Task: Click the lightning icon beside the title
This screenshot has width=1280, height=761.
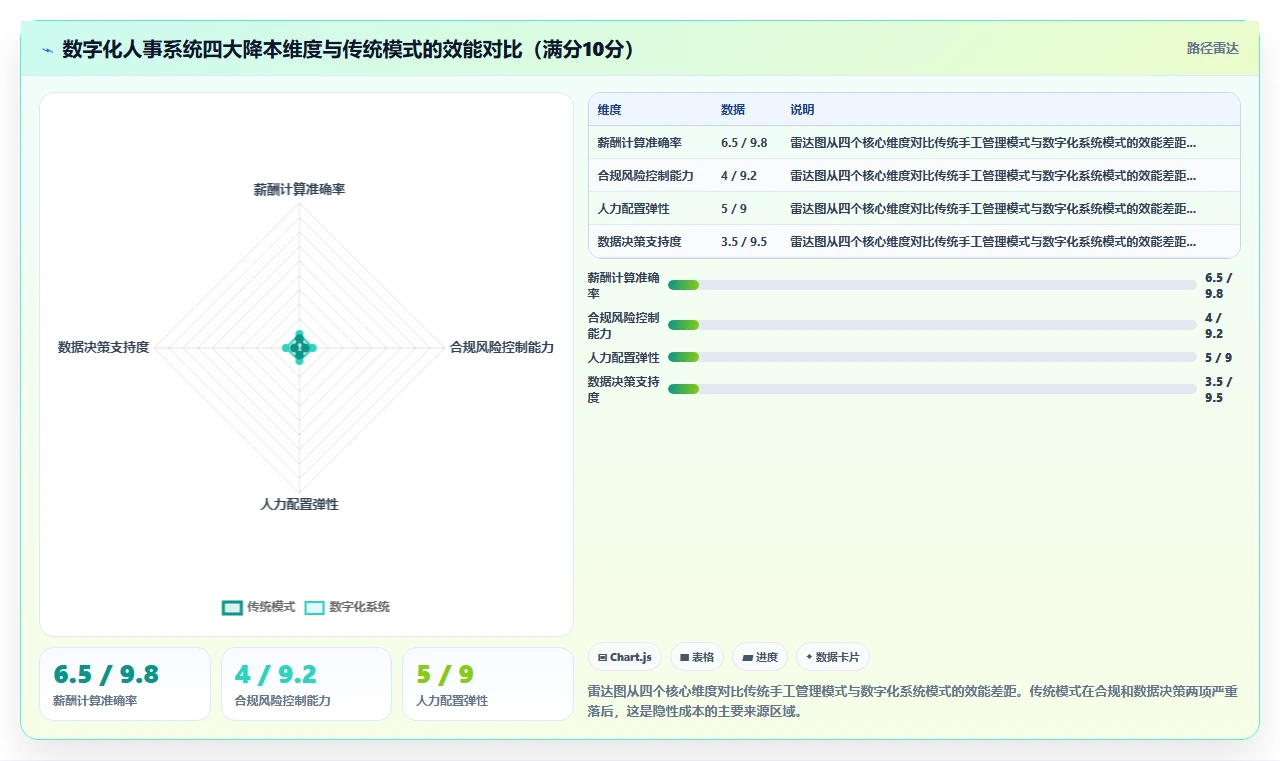Action: 47,49
